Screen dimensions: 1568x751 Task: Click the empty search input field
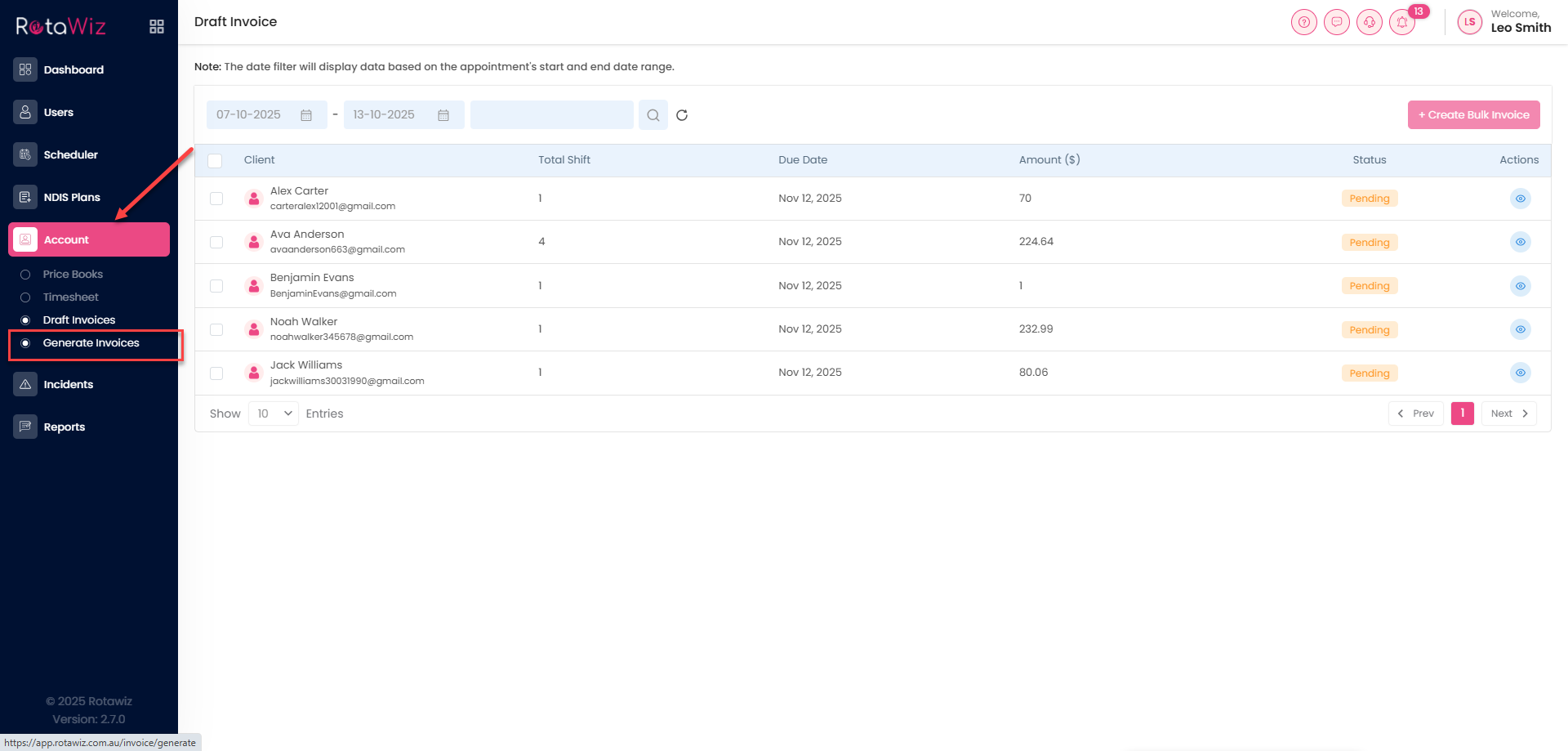coord(551,115)
